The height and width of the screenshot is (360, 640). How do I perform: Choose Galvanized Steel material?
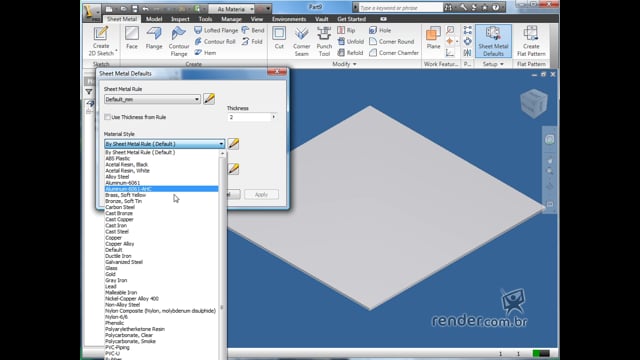(x=124, y=262)
